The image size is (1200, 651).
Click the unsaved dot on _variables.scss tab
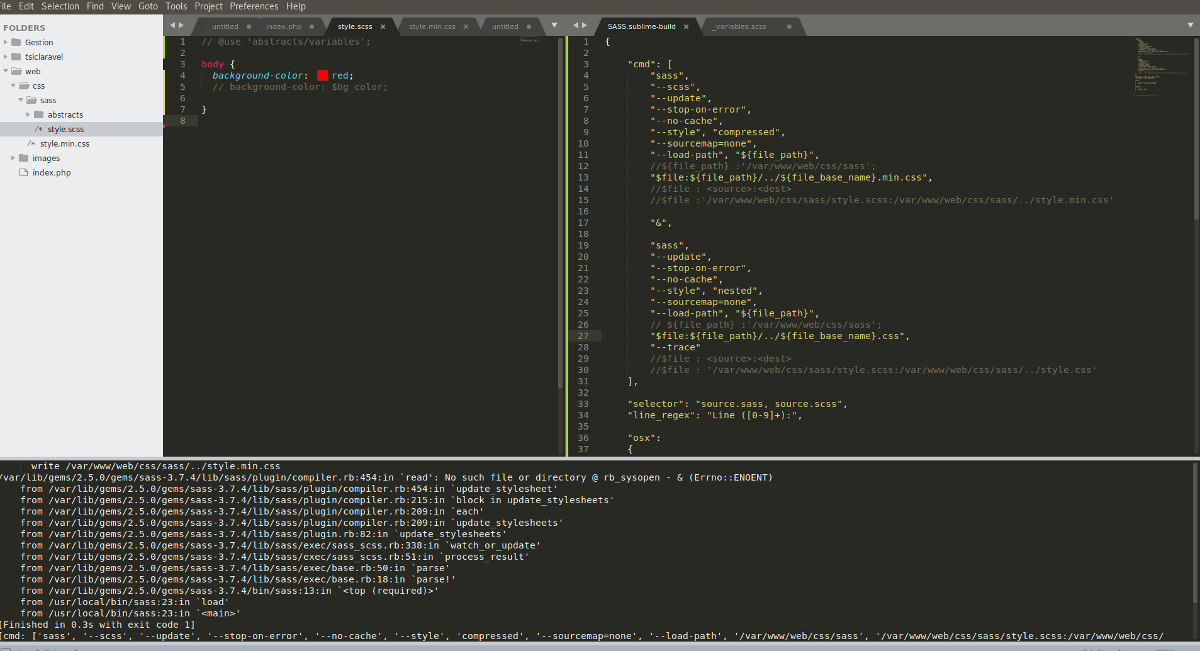[x=788, y=27]
